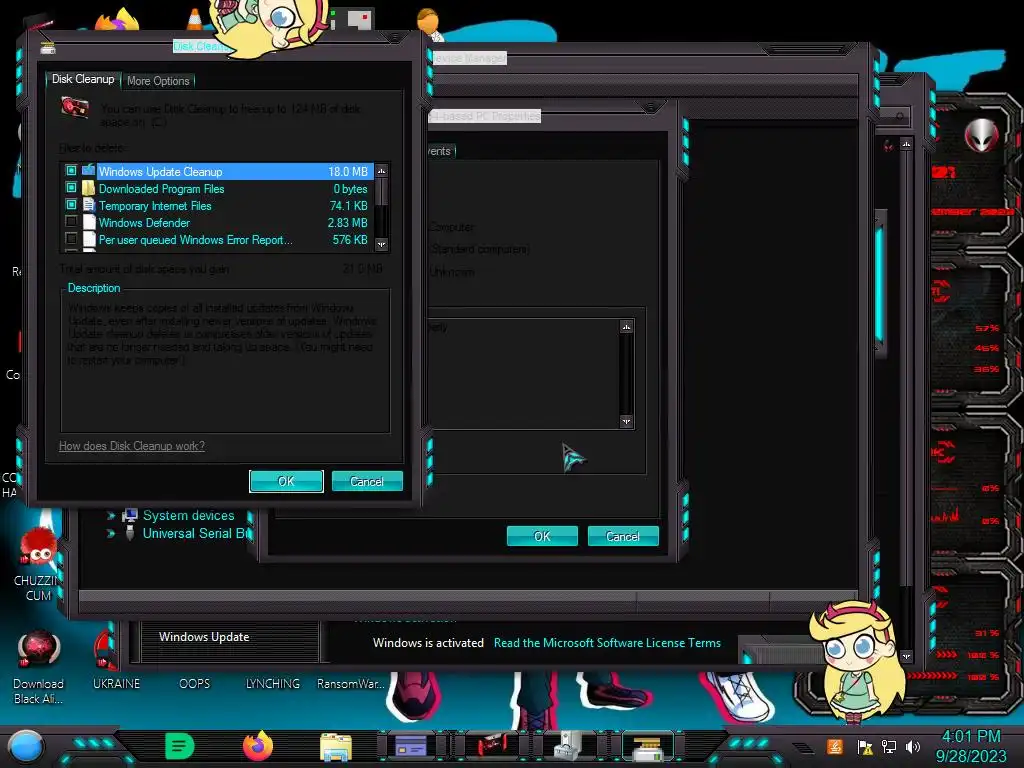Viewport: 1024px width, 768px height.
Task: Switch to the More Options tab
Action: coord(158,81)
